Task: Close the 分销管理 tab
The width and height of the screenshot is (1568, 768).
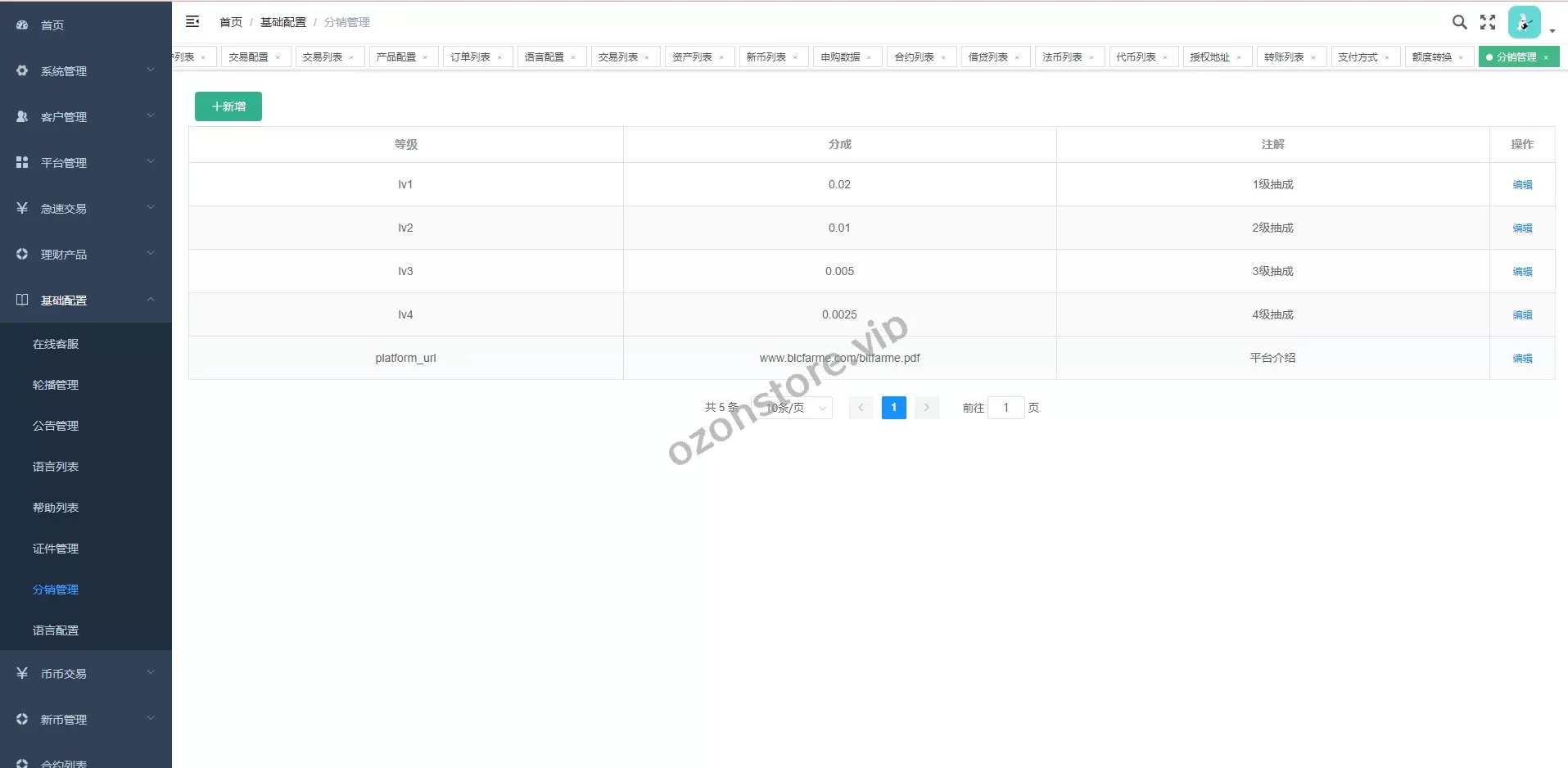Action: tap(1546, 57)
